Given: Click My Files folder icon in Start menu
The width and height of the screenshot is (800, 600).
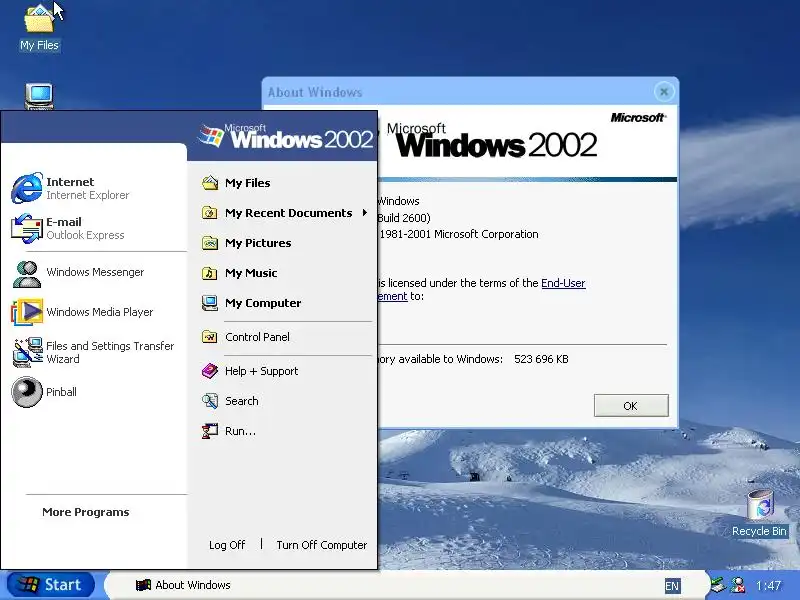Looking at the screenshot, I should point(210,183).
